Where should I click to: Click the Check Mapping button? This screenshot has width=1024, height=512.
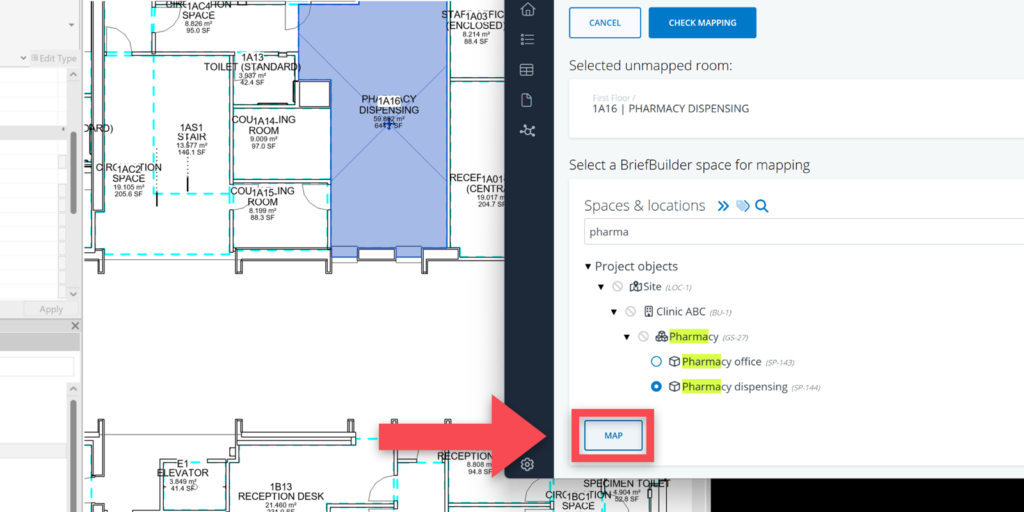(x=702, y=22)
